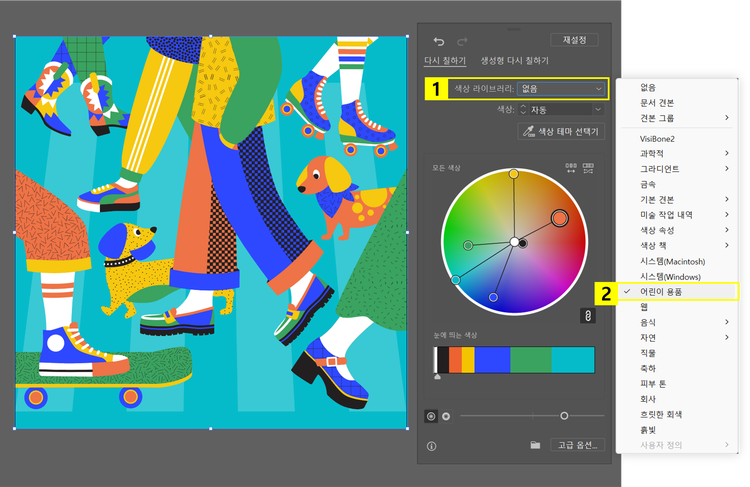Choose 회사 in the library menu

[x=648, y=399]
